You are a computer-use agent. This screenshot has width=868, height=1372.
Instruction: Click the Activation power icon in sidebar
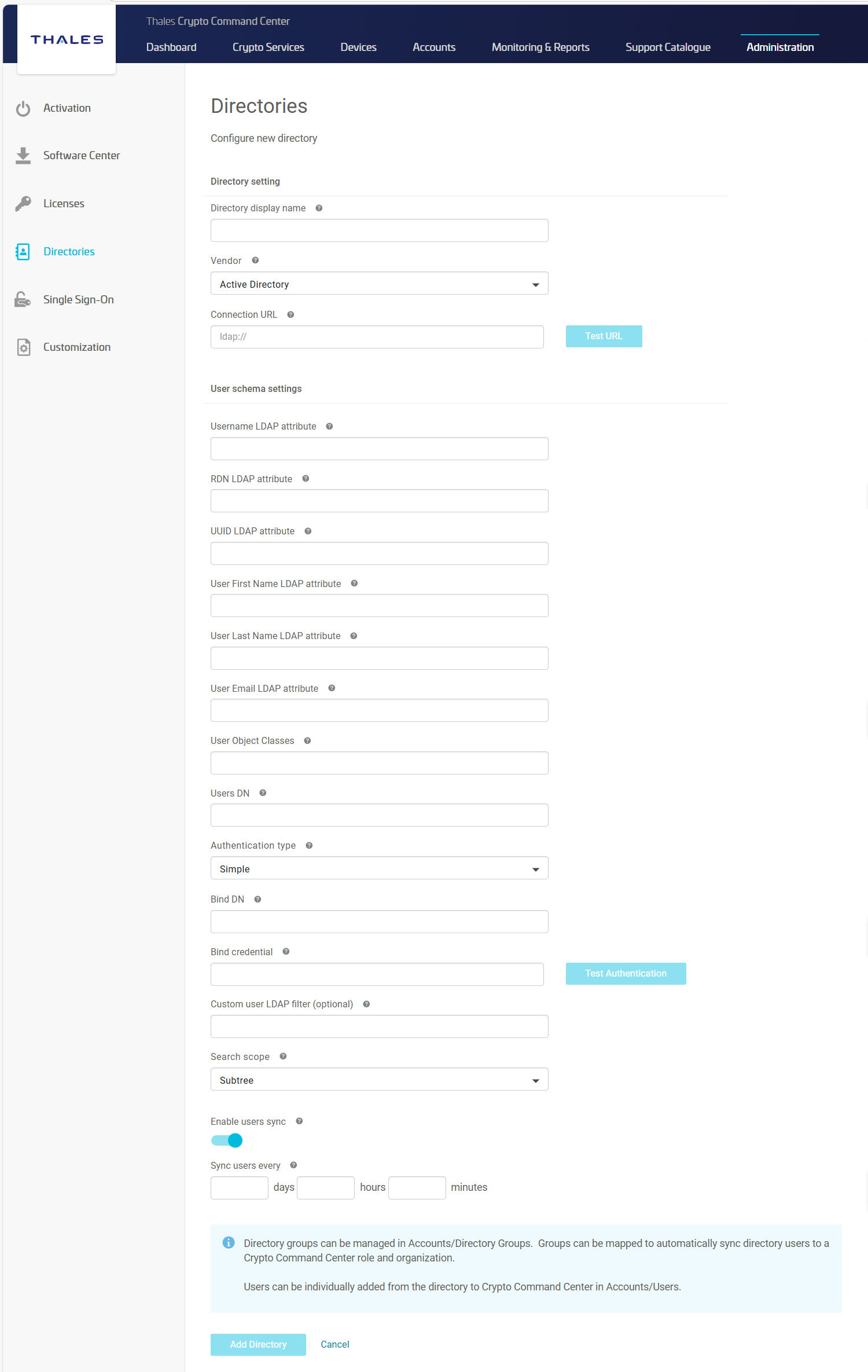point(23,109)
